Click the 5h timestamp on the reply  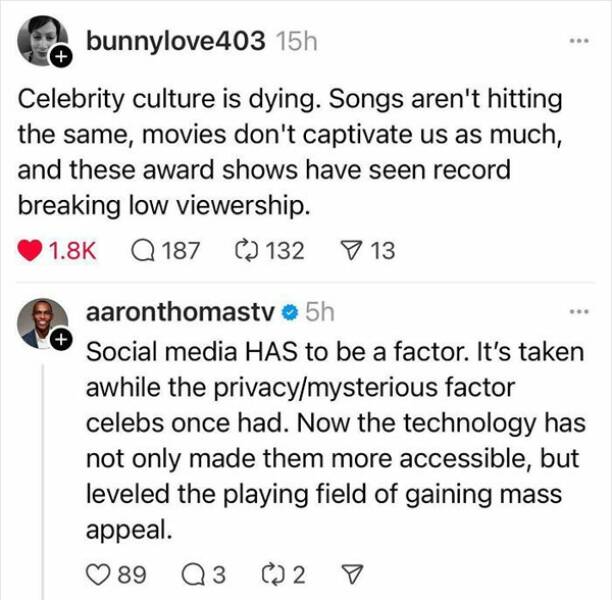point(320,312)
